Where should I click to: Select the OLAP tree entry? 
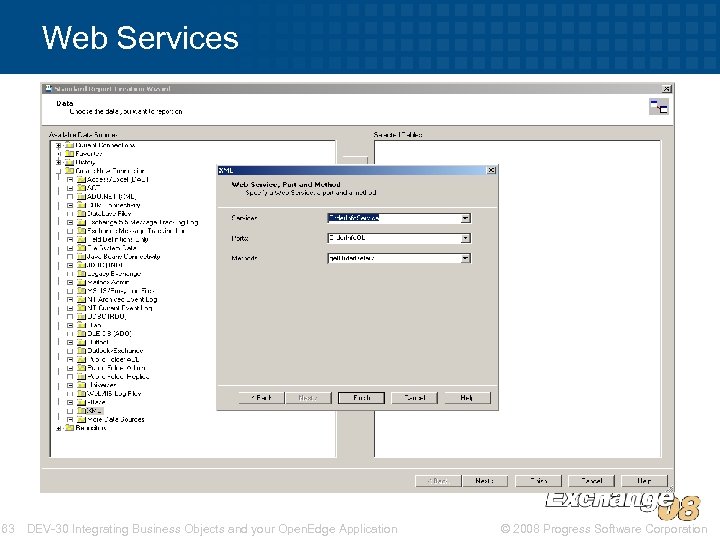[x=94, y=325]
